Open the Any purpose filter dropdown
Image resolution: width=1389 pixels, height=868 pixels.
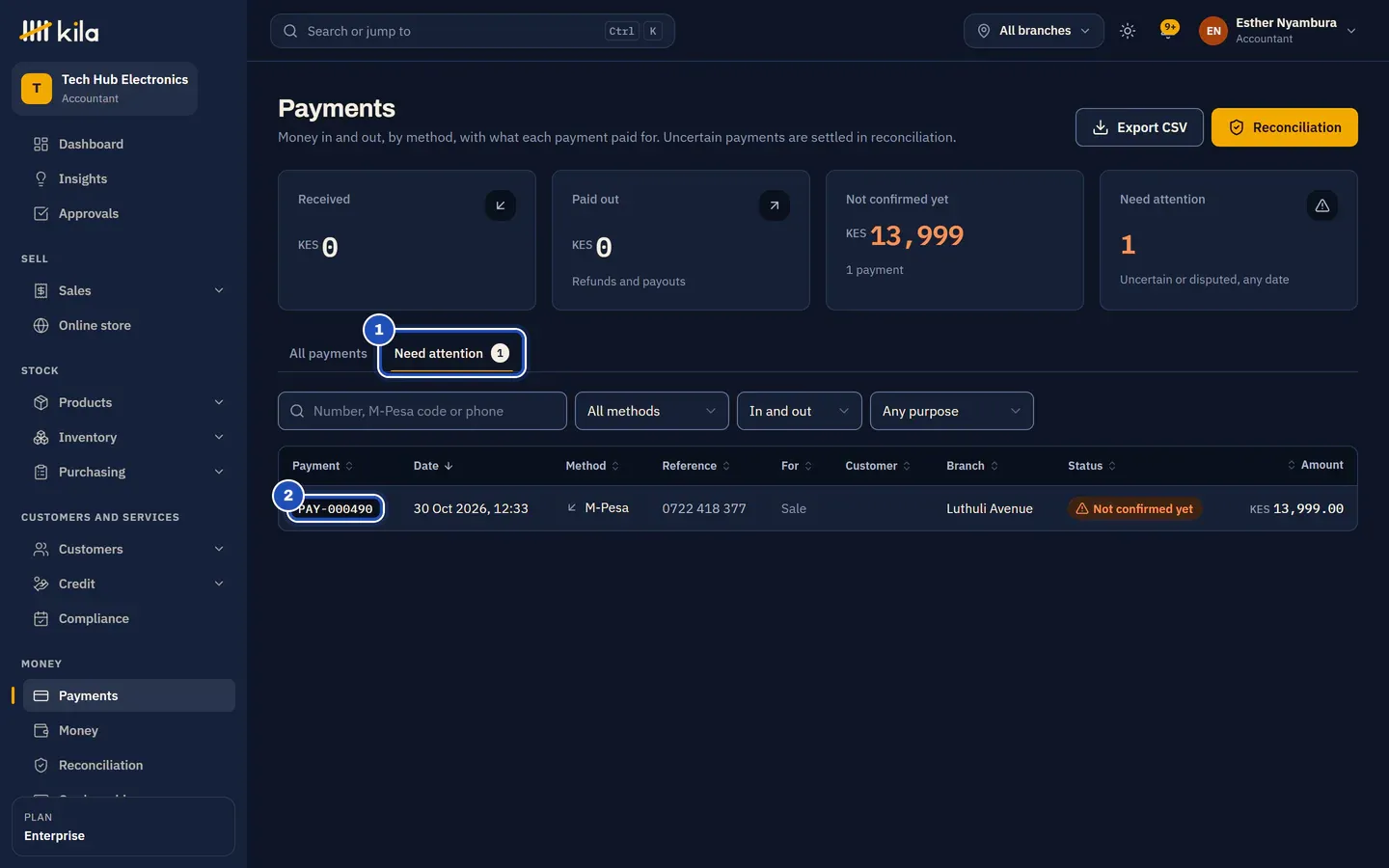coord(952,411)
